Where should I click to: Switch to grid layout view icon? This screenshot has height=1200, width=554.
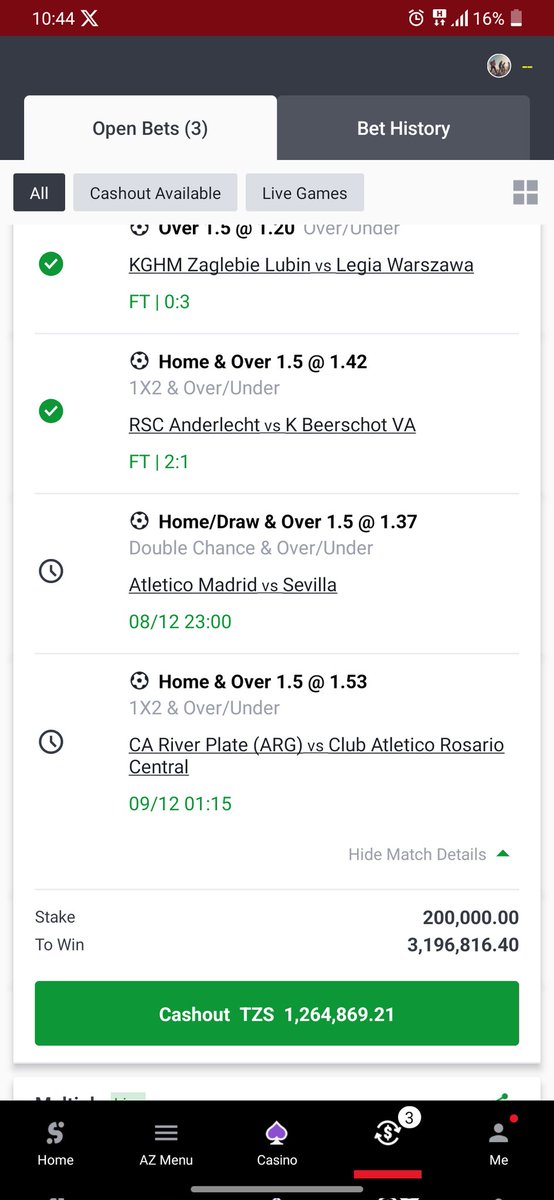(525, 193)
